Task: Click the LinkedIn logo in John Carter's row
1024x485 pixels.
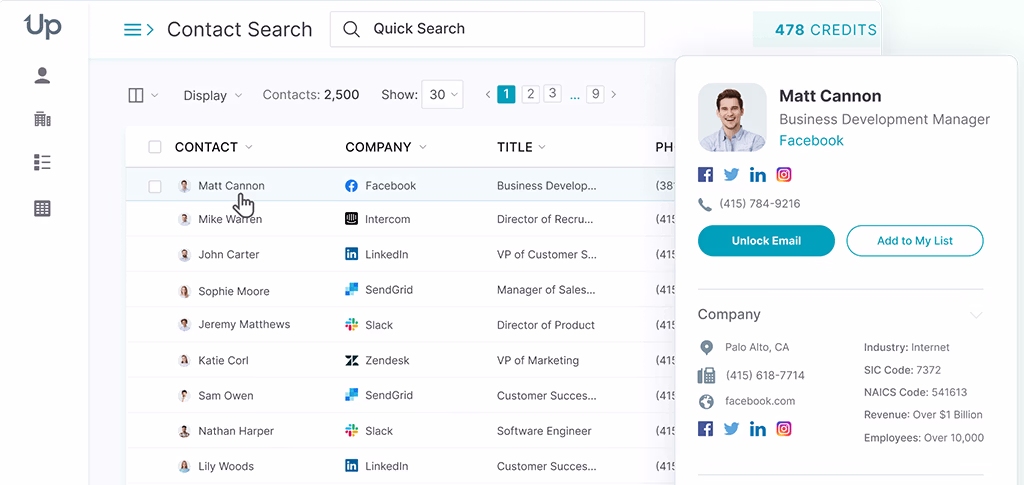Action: 351,255
